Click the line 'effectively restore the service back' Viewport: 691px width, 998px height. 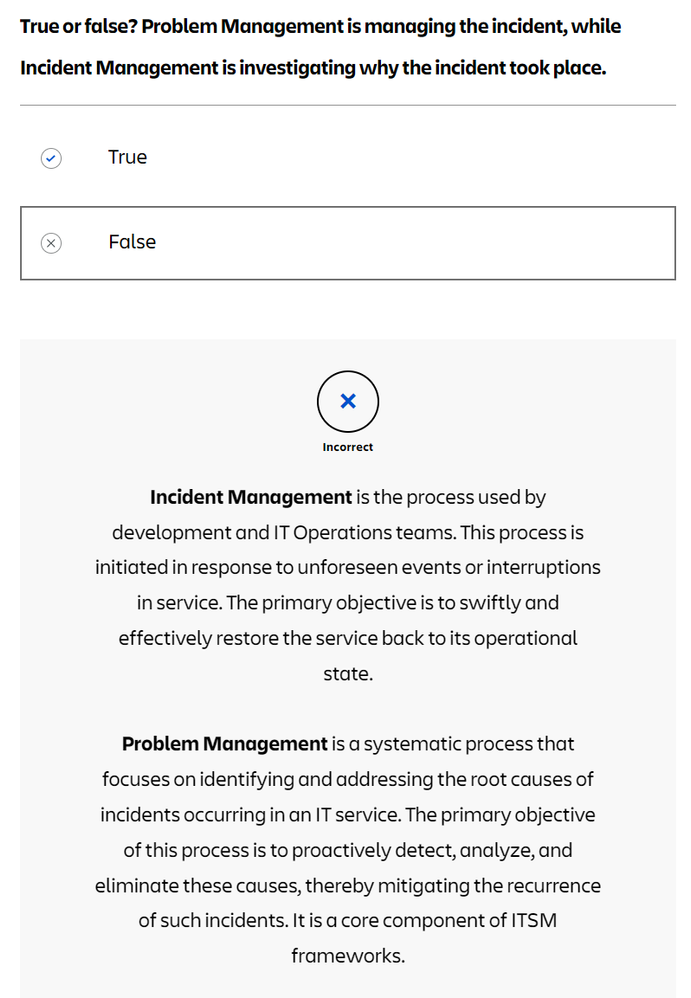click(x=348, y=638)
